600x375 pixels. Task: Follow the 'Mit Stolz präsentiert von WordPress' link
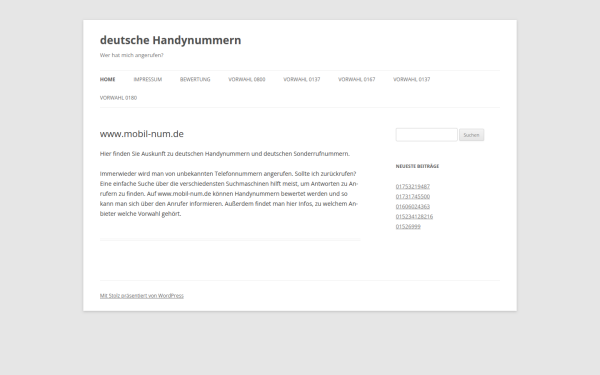coord(142,295)
